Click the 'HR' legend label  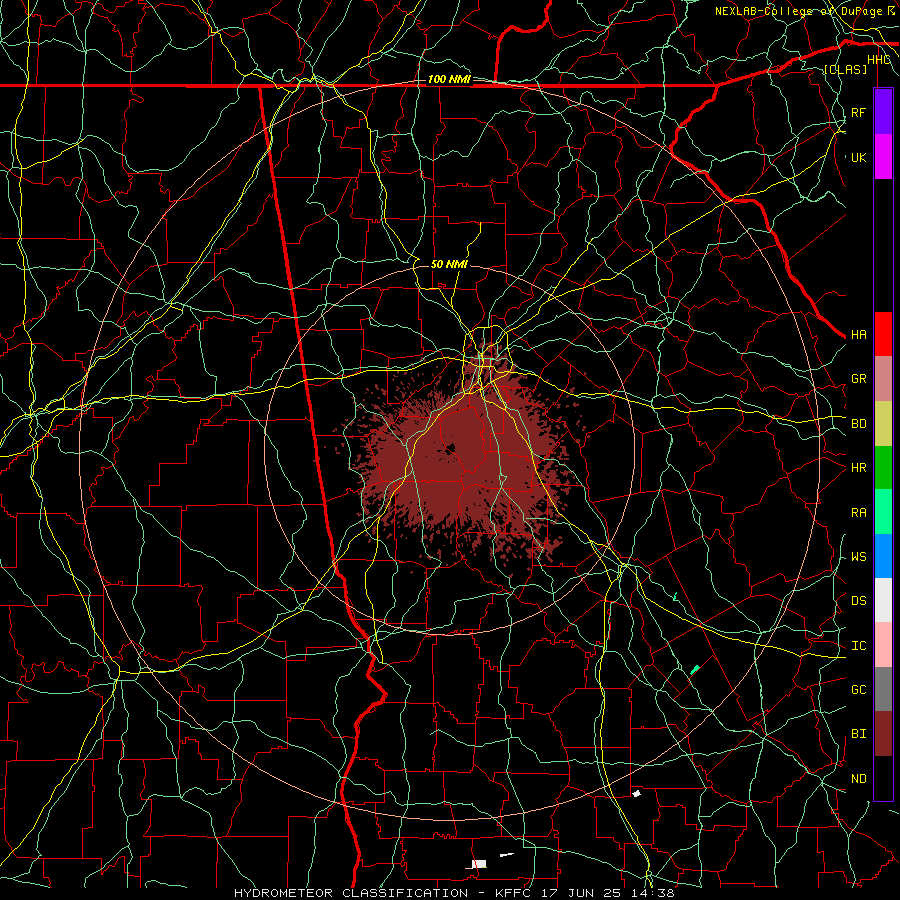point(858,468)
